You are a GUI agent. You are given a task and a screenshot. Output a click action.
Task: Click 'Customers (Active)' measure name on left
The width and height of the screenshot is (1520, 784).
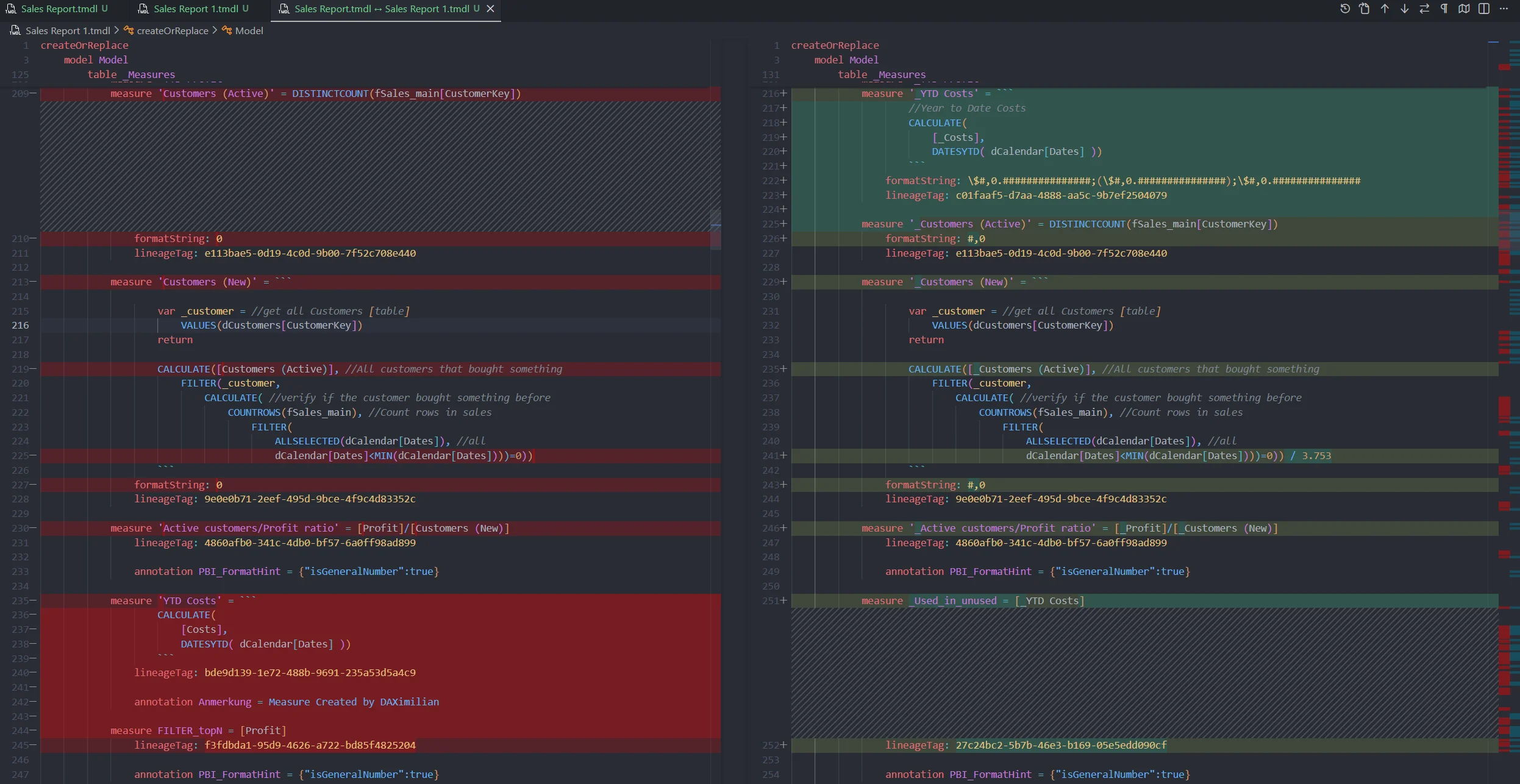coord(216,93)
